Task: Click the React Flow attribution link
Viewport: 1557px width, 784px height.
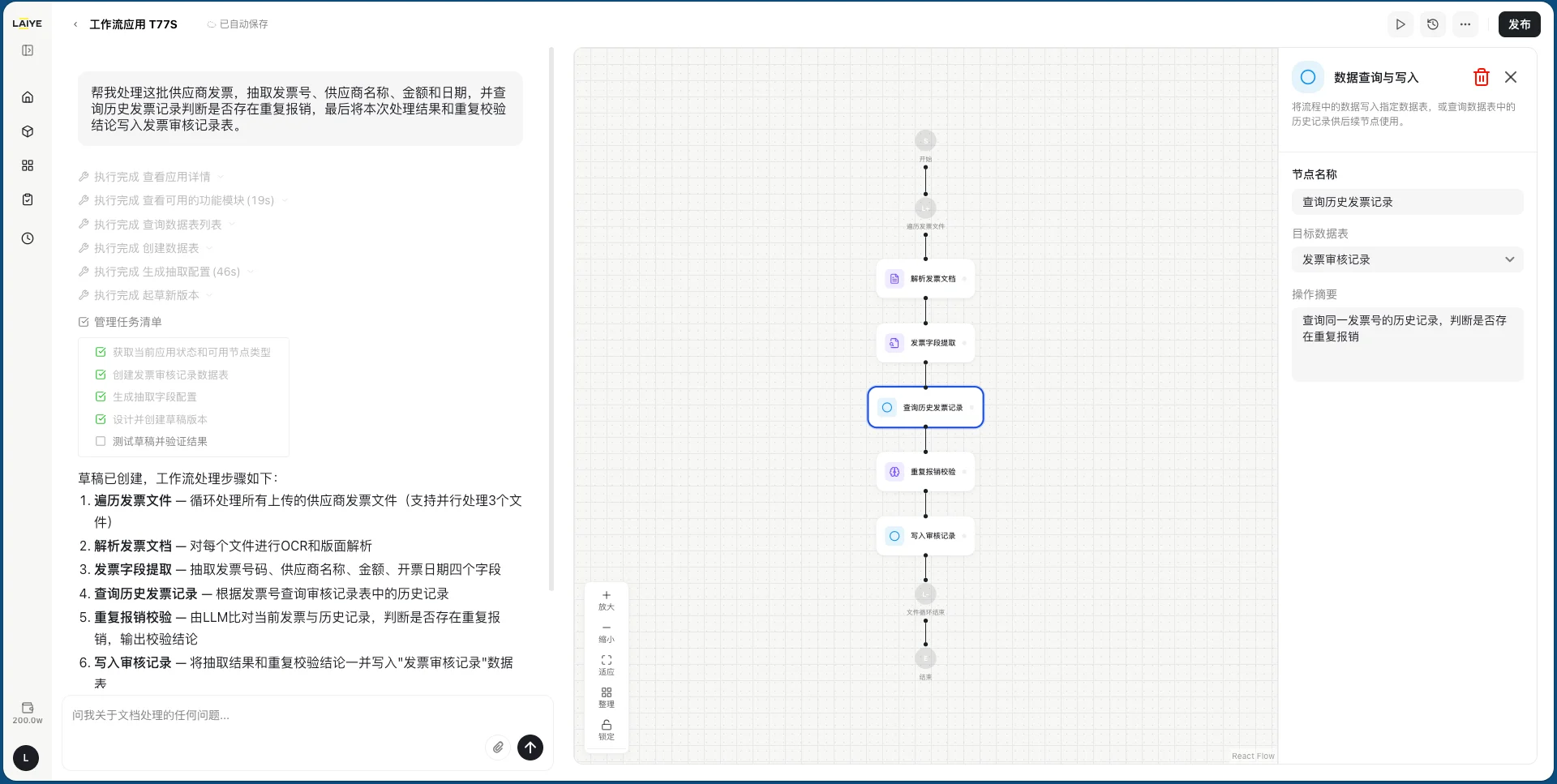Action: coord(1253,756)
